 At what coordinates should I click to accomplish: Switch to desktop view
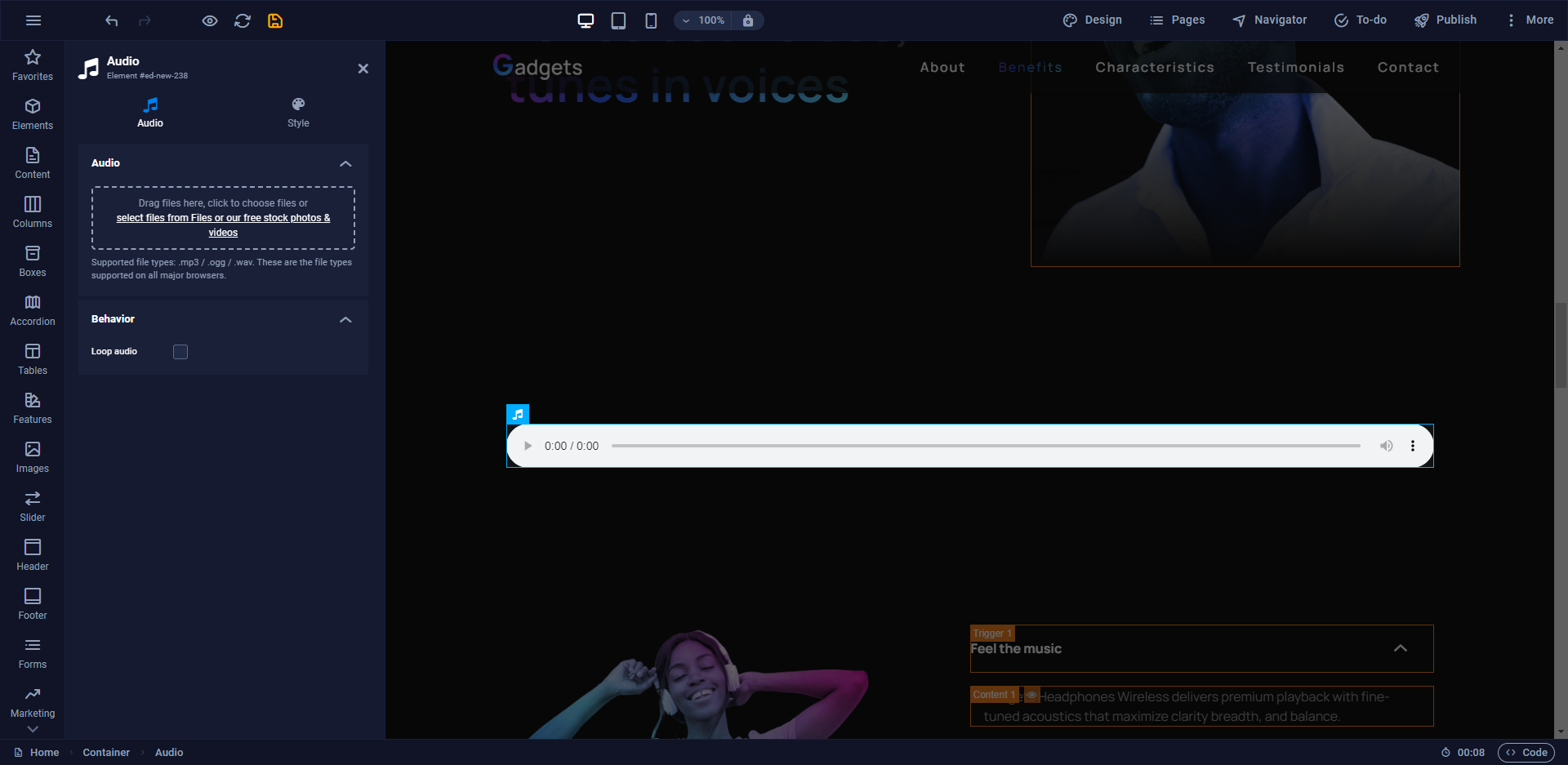(586, 20)
